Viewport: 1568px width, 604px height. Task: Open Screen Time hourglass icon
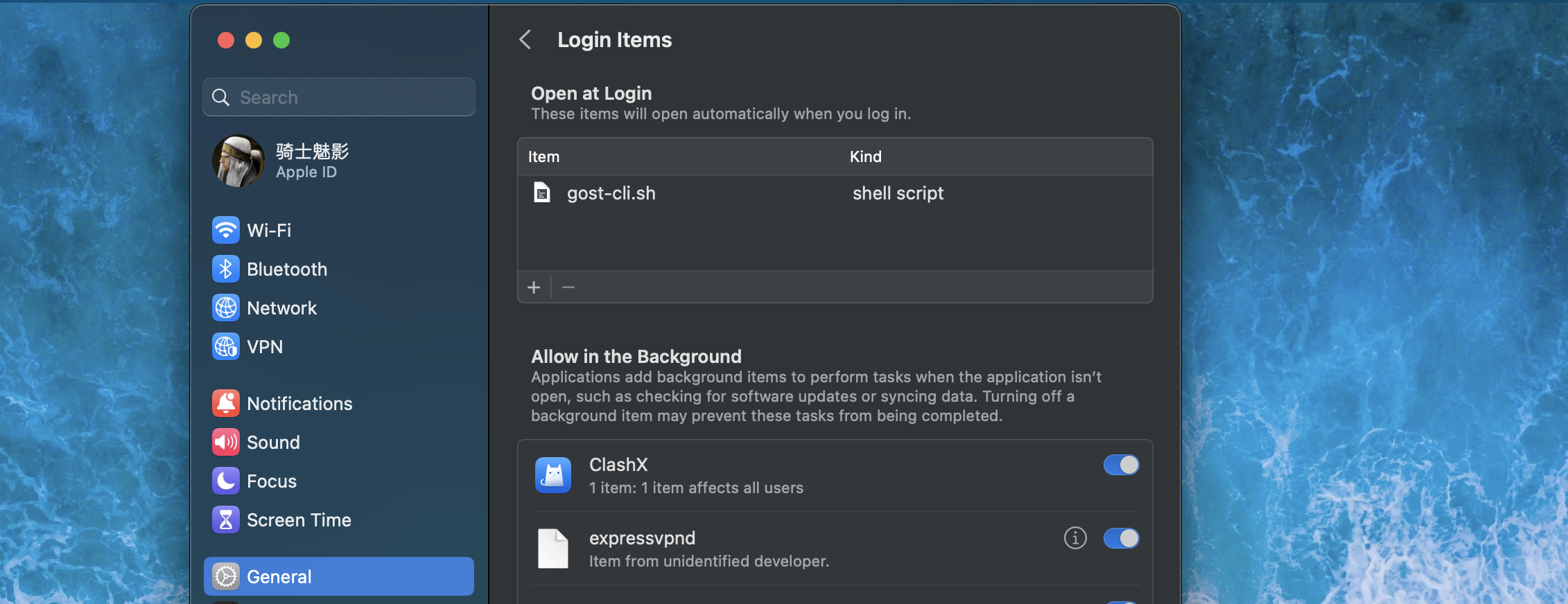pyautogui.click(x=226, y=519)
